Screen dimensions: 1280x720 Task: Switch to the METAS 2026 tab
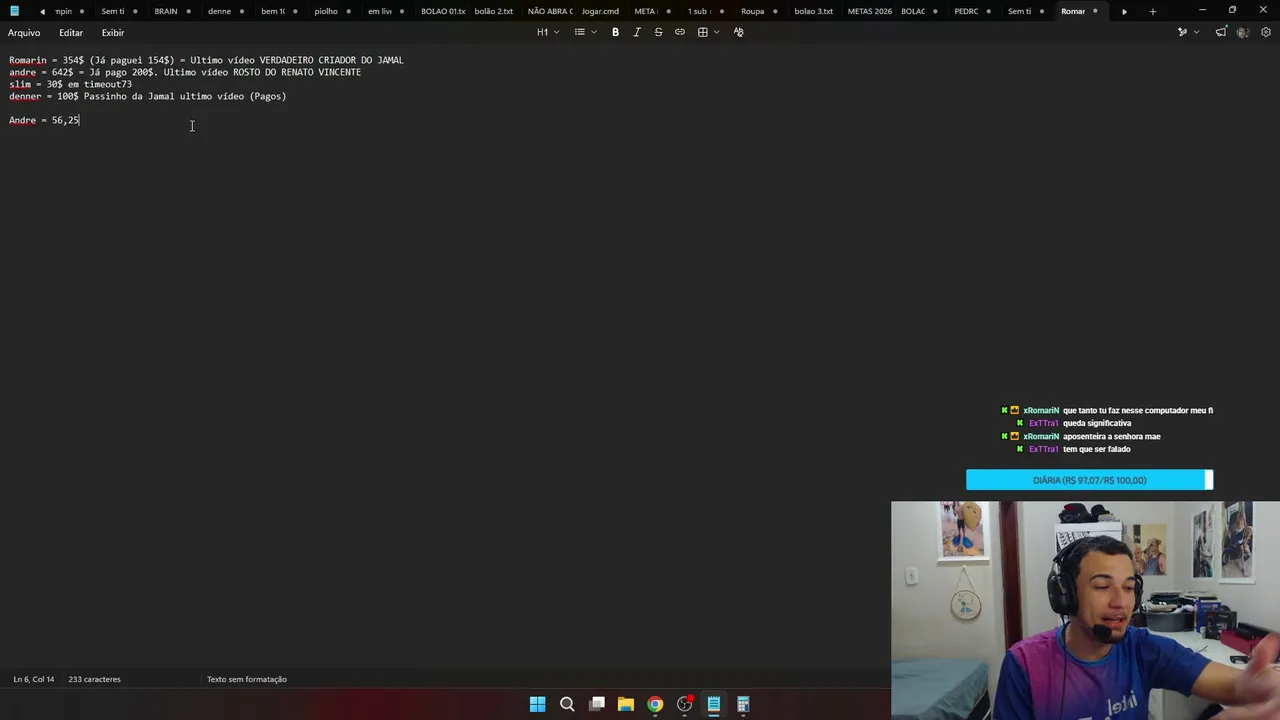(869, 11)
